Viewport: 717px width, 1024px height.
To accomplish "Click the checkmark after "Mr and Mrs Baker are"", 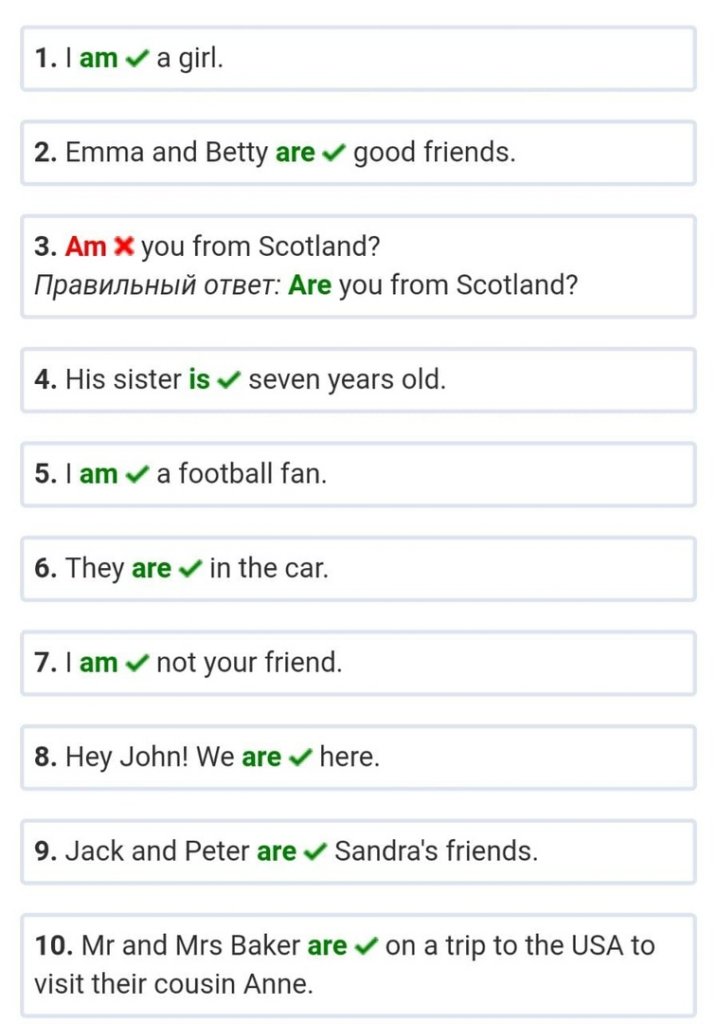I will click(366, 947).
